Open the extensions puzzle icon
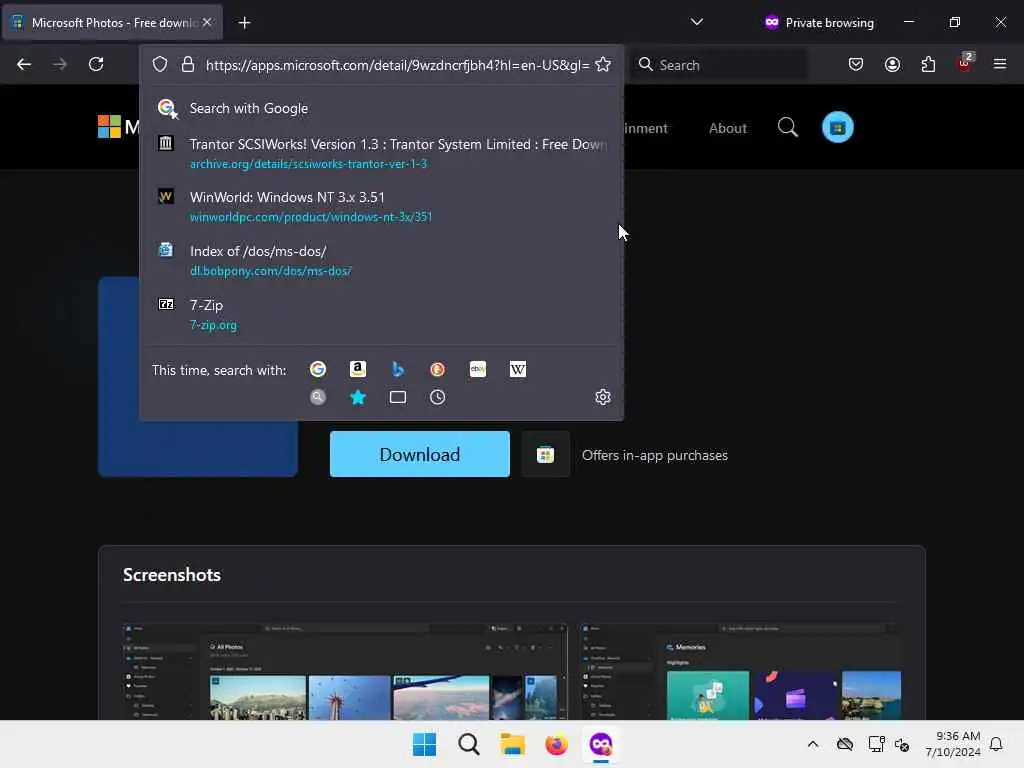The height and width of the screenshot is (768, 1024). point(928,64)
